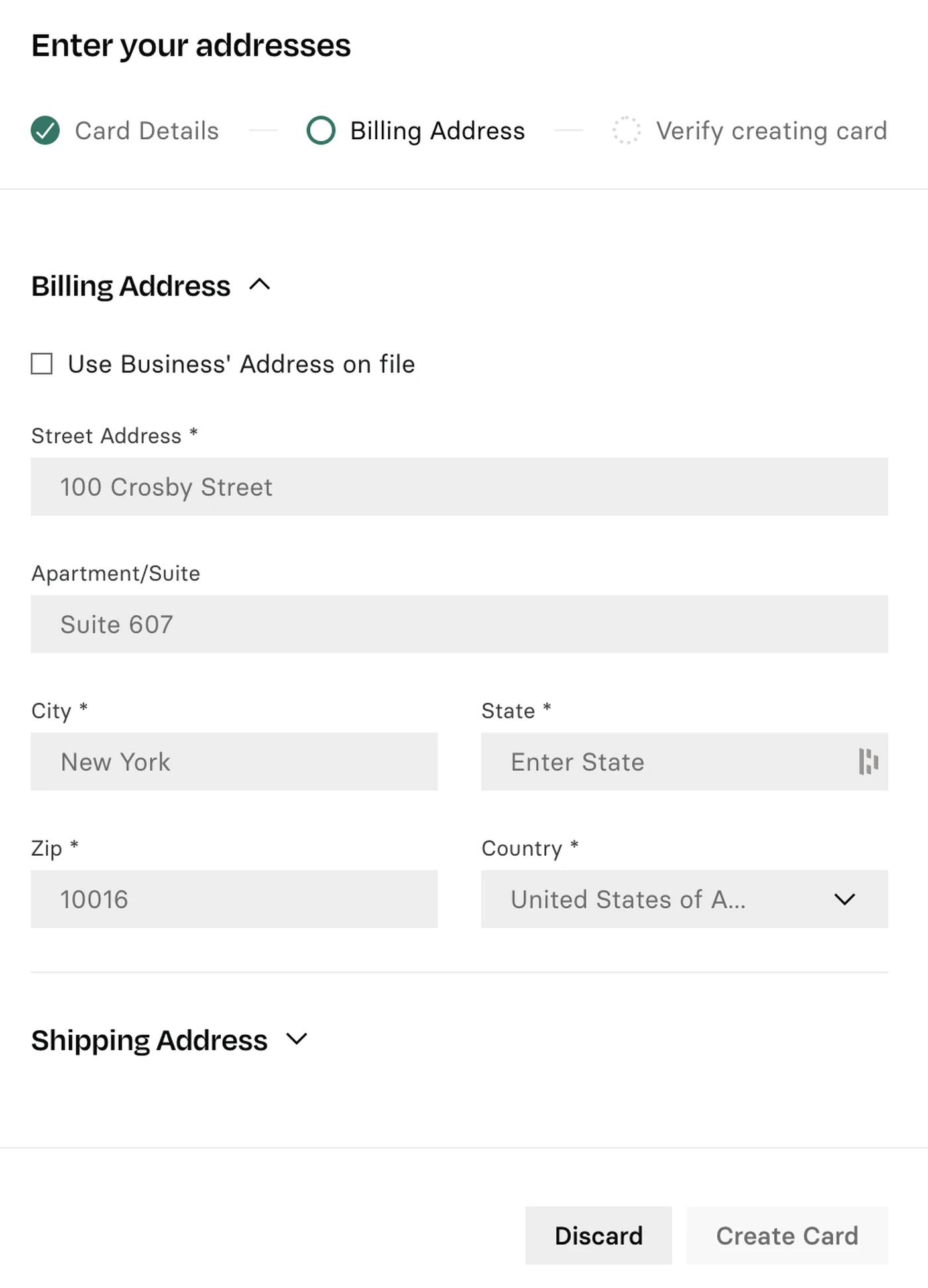
Task: Click the Shipping Address section heading
Action: [149, 1040]
